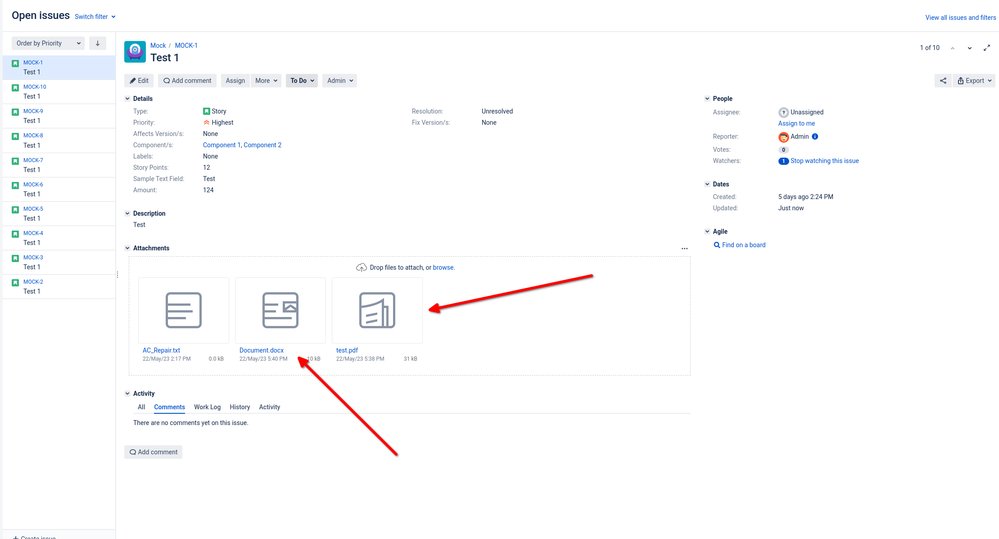Open the More actions dropdown
Image resolution: width=999 pixels, height=539 pixels.
coord(266,81)
